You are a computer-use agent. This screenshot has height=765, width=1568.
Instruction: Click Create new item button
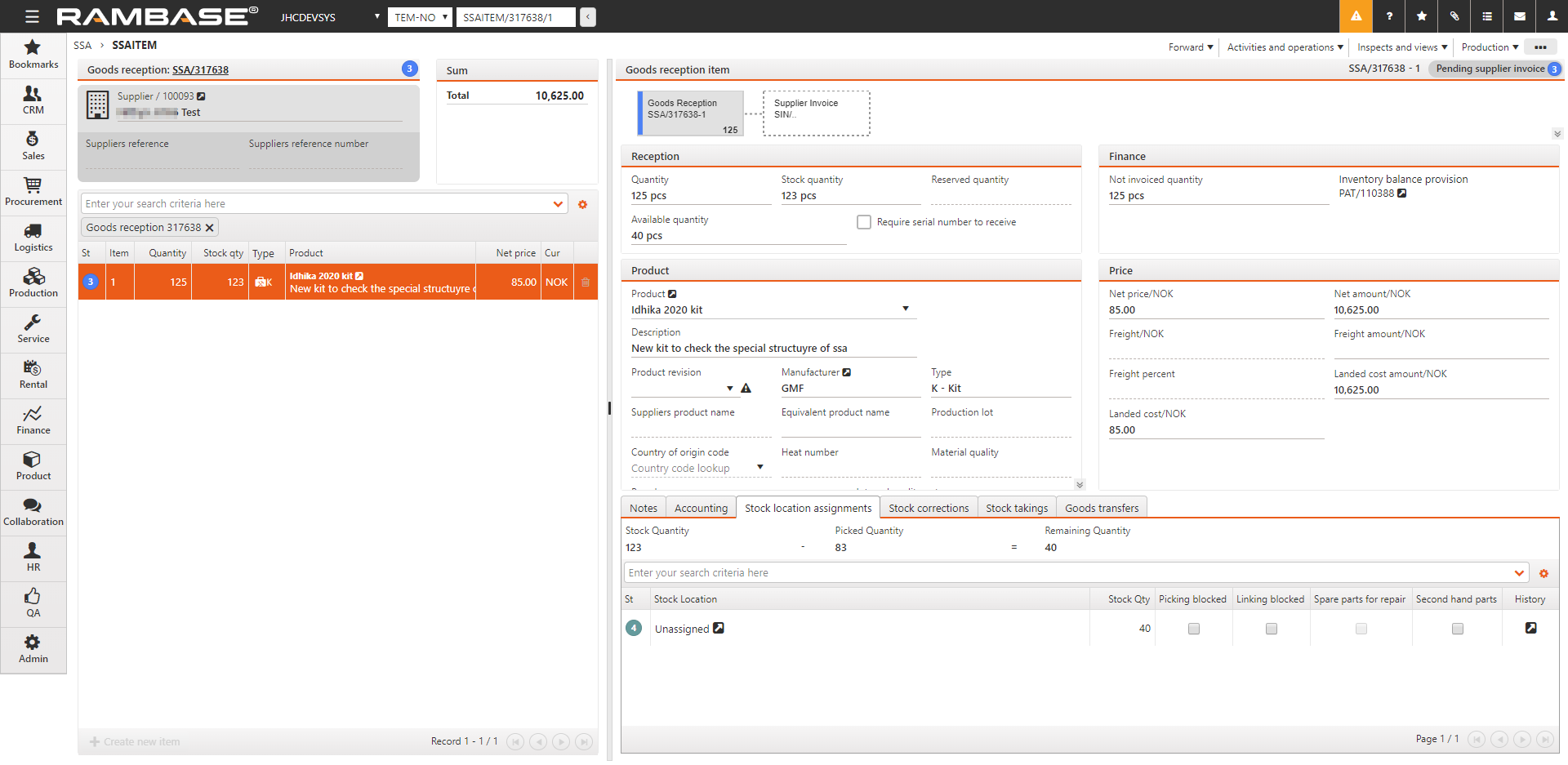click(135, 742)
